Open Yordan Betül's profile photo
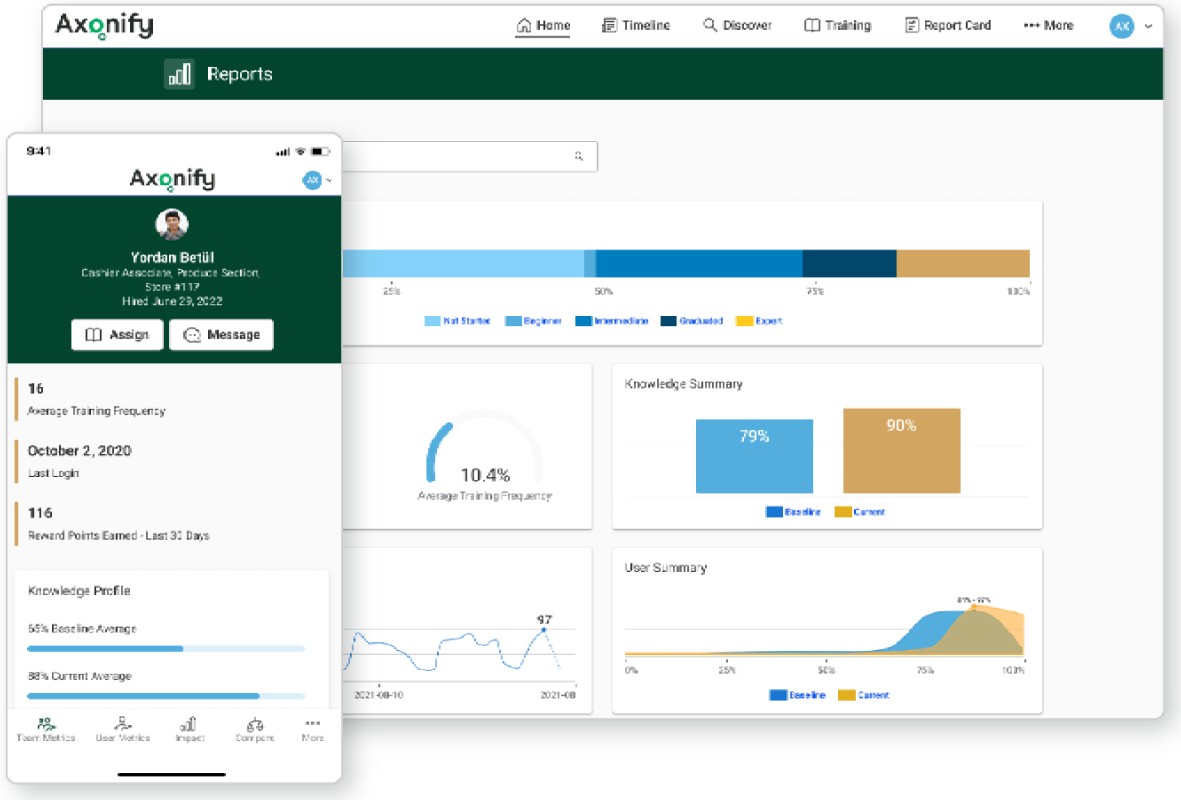1181x800 pixels. 172,224
